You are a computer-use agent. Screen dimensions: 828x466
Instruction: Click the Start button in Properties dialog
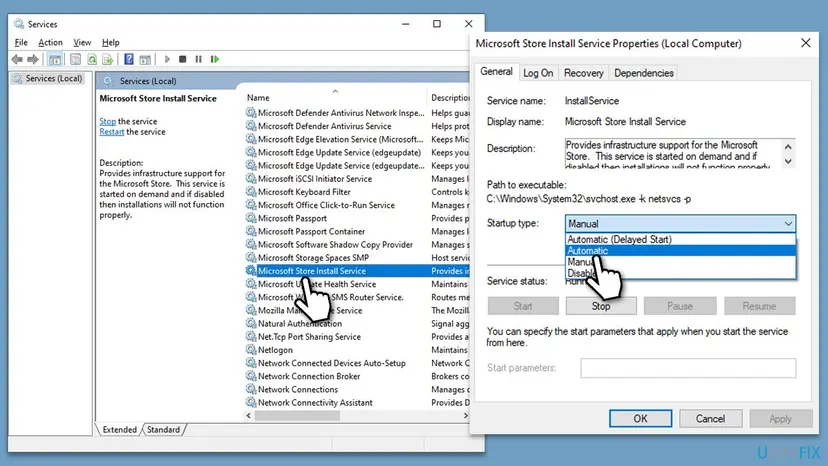pos(523,306)
